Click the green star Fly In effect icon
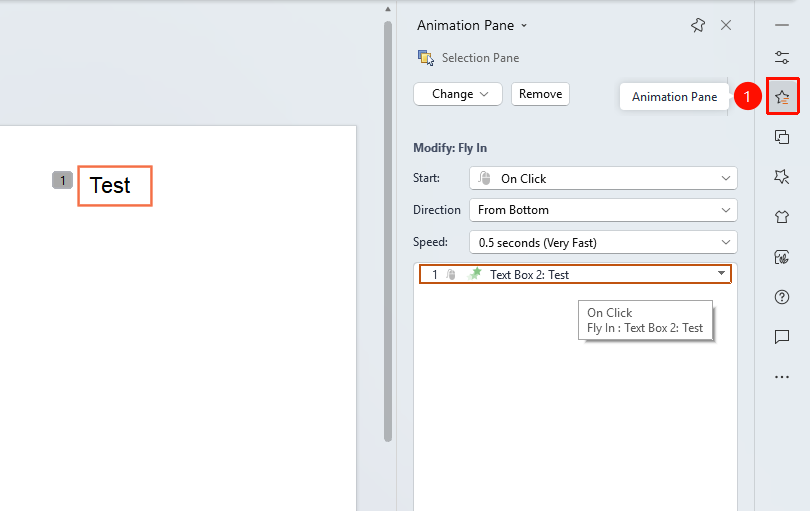 point(474,274)
